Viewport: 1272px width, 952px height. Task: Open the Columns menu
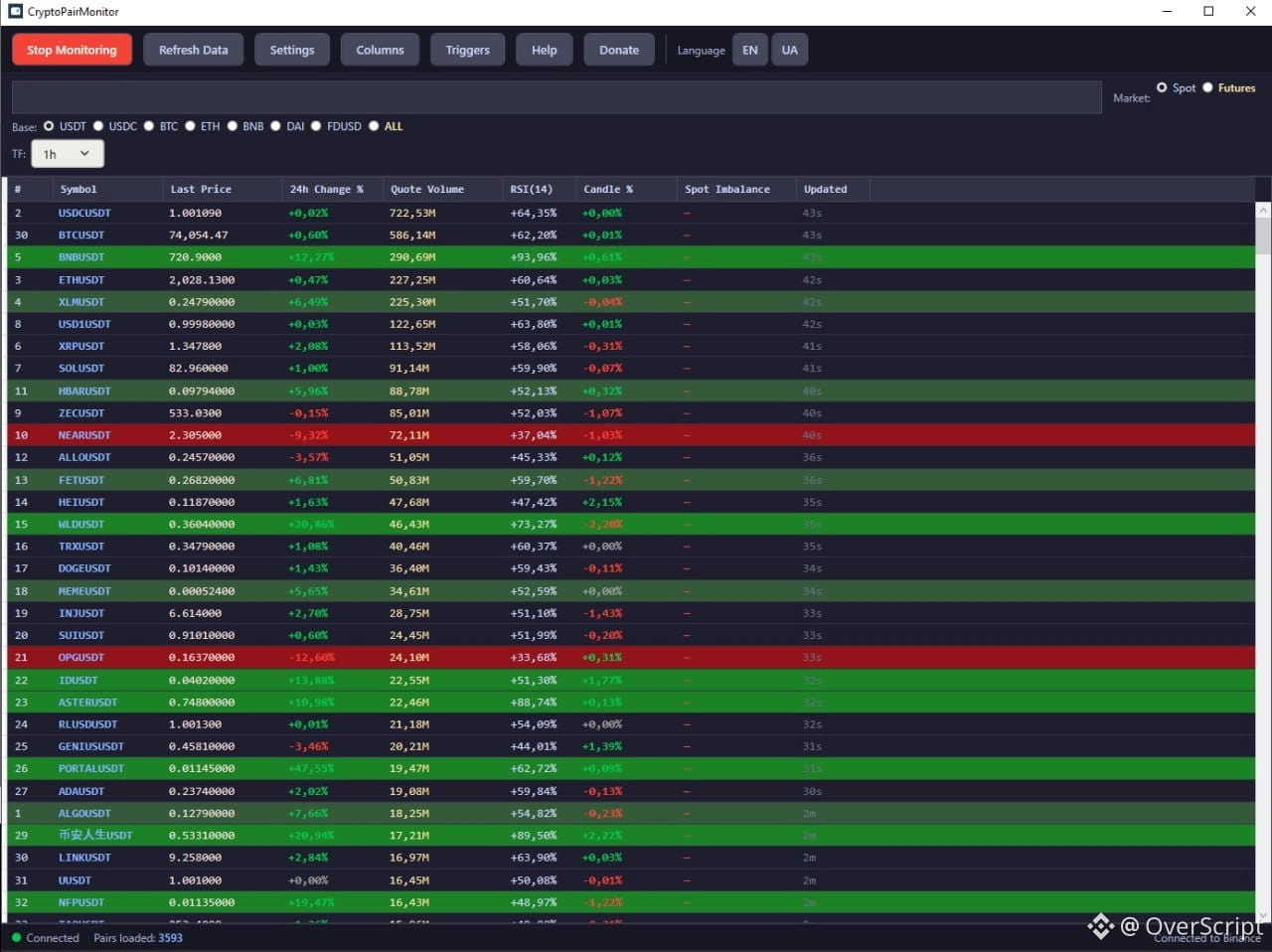click(x=380, y=50)
